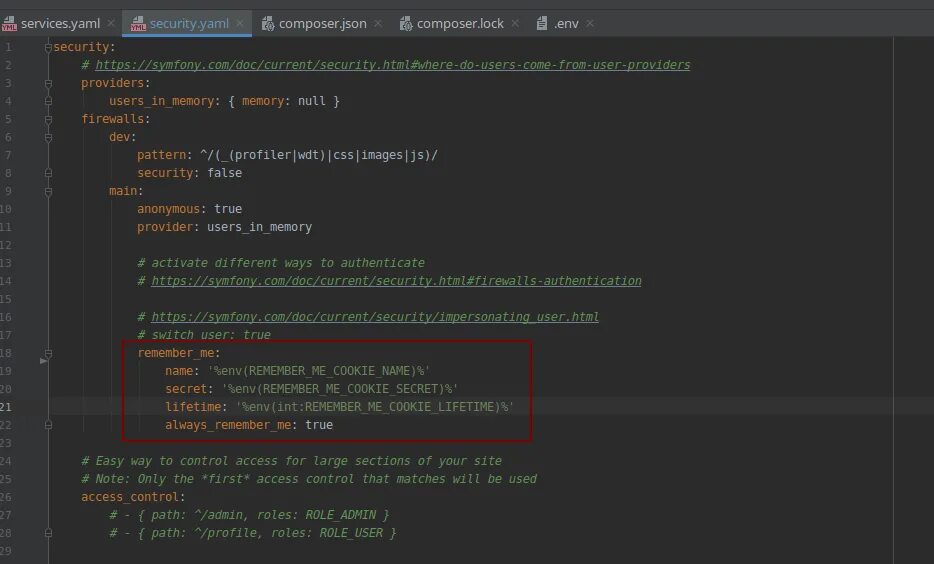934x564 pixels.
Task: Click the 'lifetime' key on line 21
Action: click(x=193, y=407)
